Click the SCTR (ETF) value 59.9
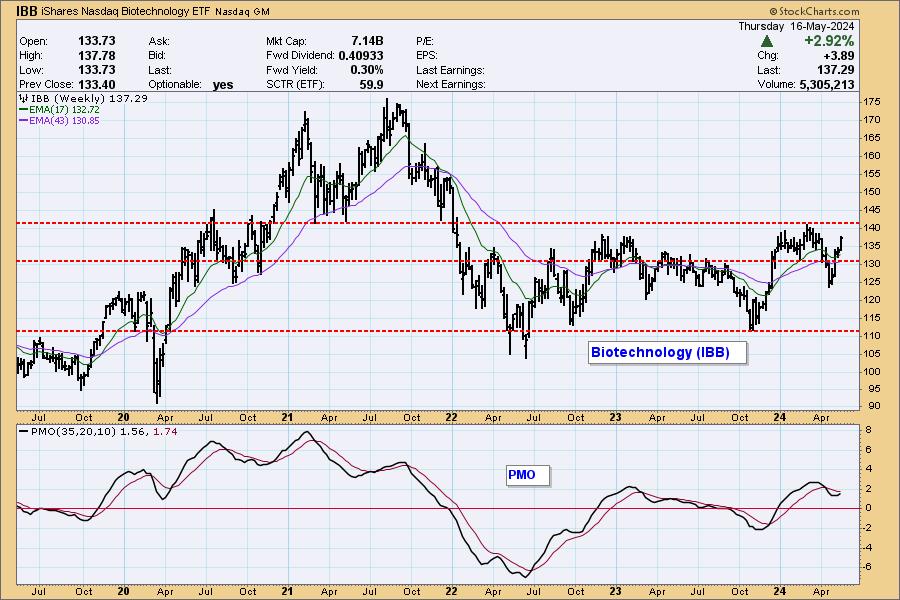900x600 pixels. (371, 84)
